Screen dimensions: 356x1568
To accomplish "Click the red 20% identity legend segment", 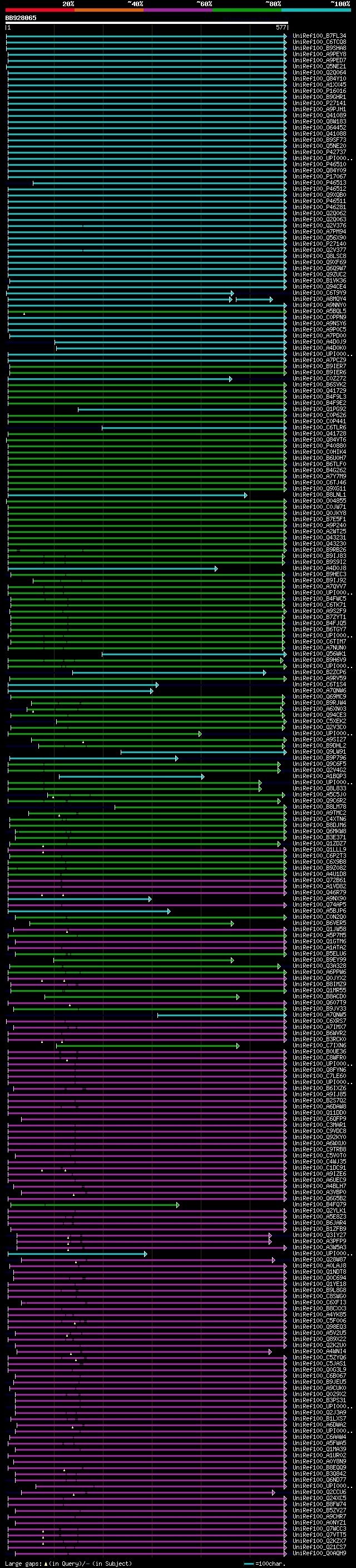I will (x=39, y=10).
